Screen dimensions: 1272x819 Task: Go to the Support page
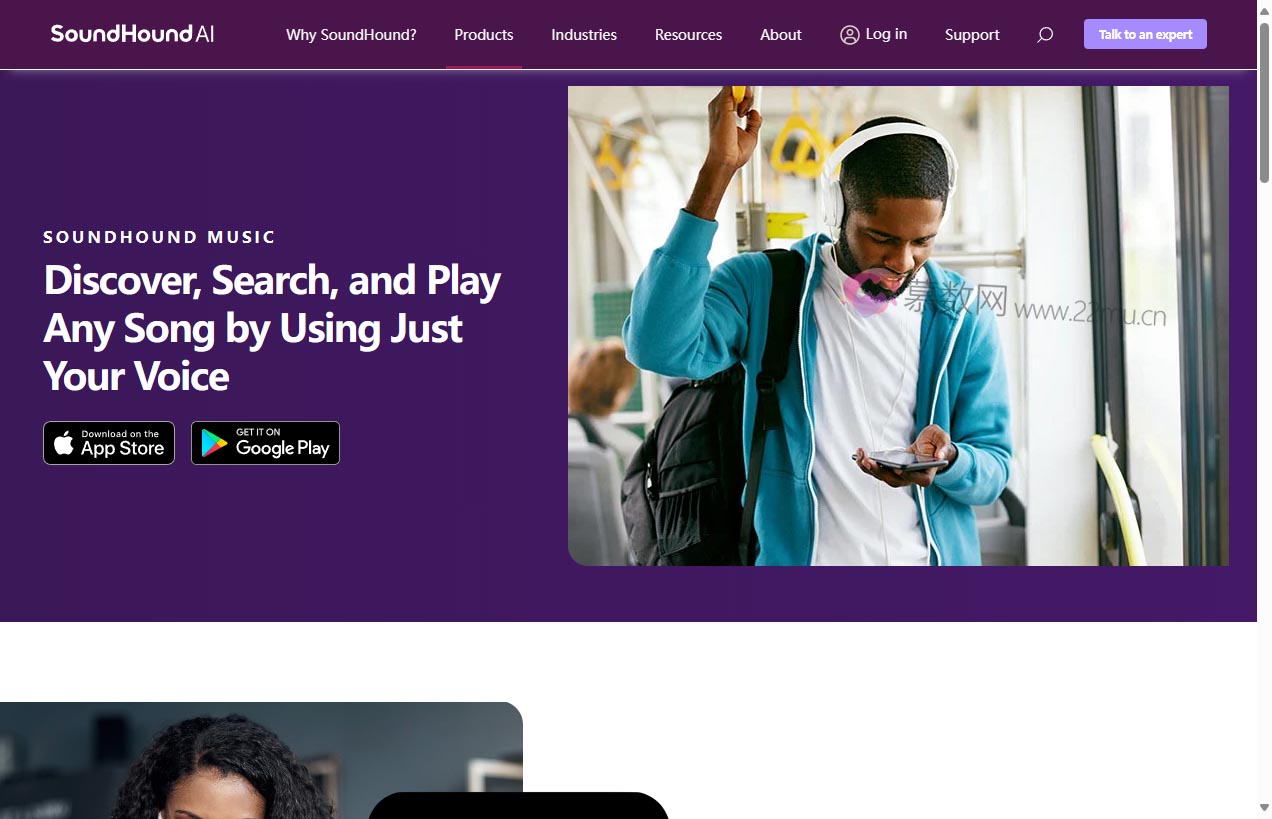pyautogui.click(x=972, y=35)
